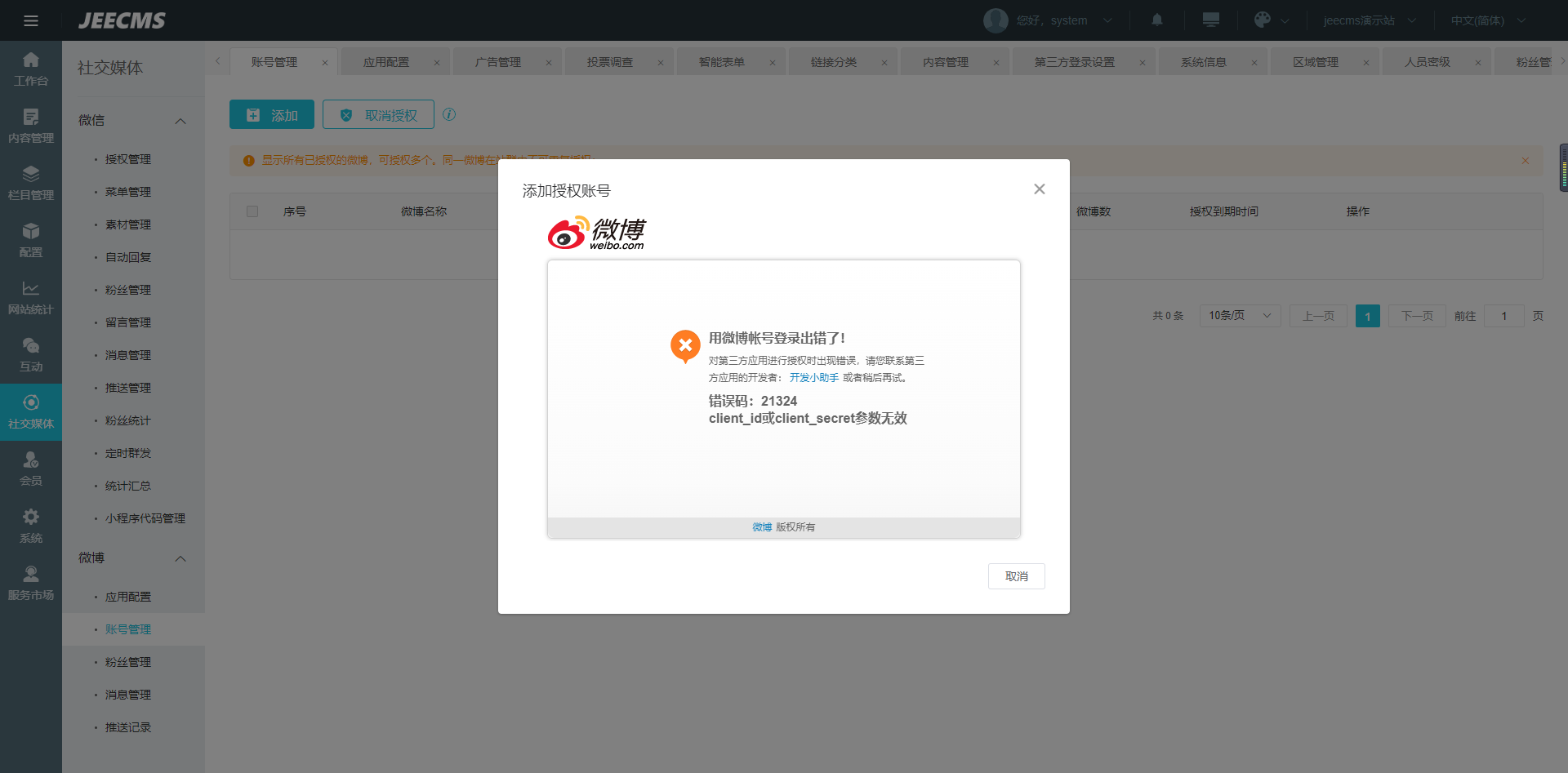Open the 服务市场 sidebar section
Screen dimensions: 1568x773
[31, 584]
